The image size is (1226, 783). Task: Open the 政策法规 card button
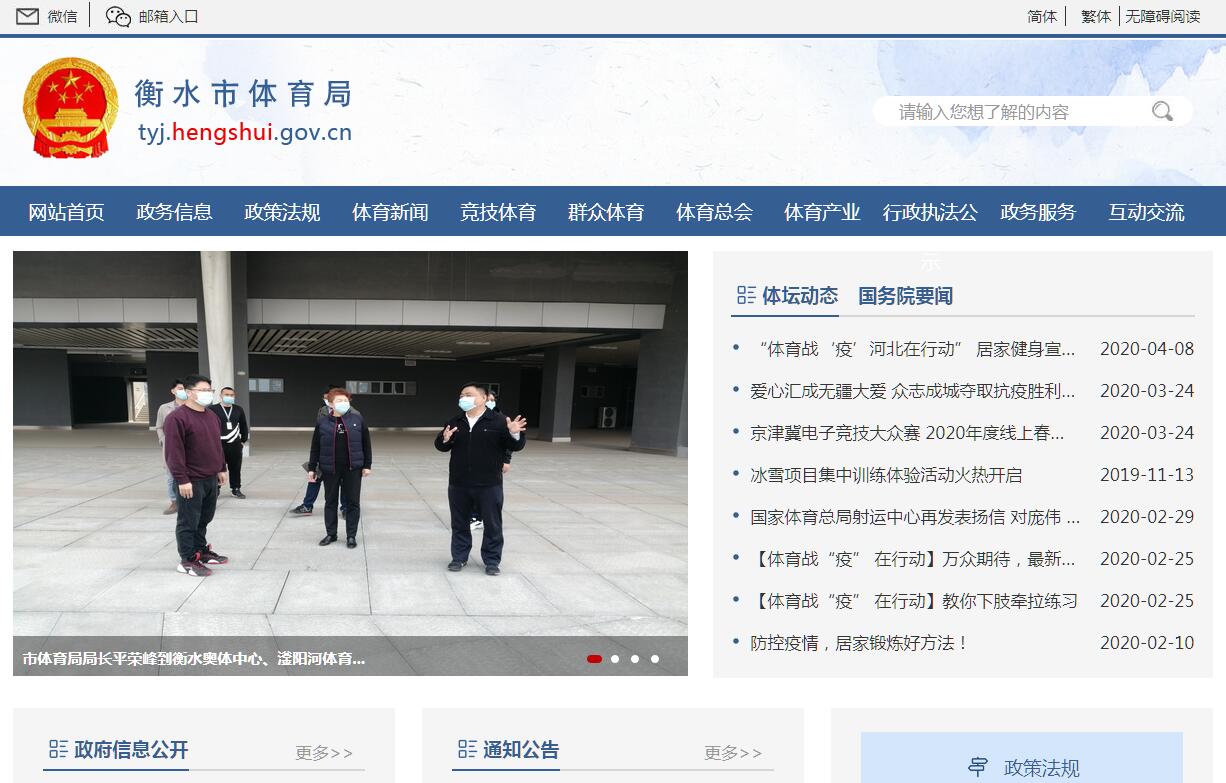click(x=1022, y=758)
